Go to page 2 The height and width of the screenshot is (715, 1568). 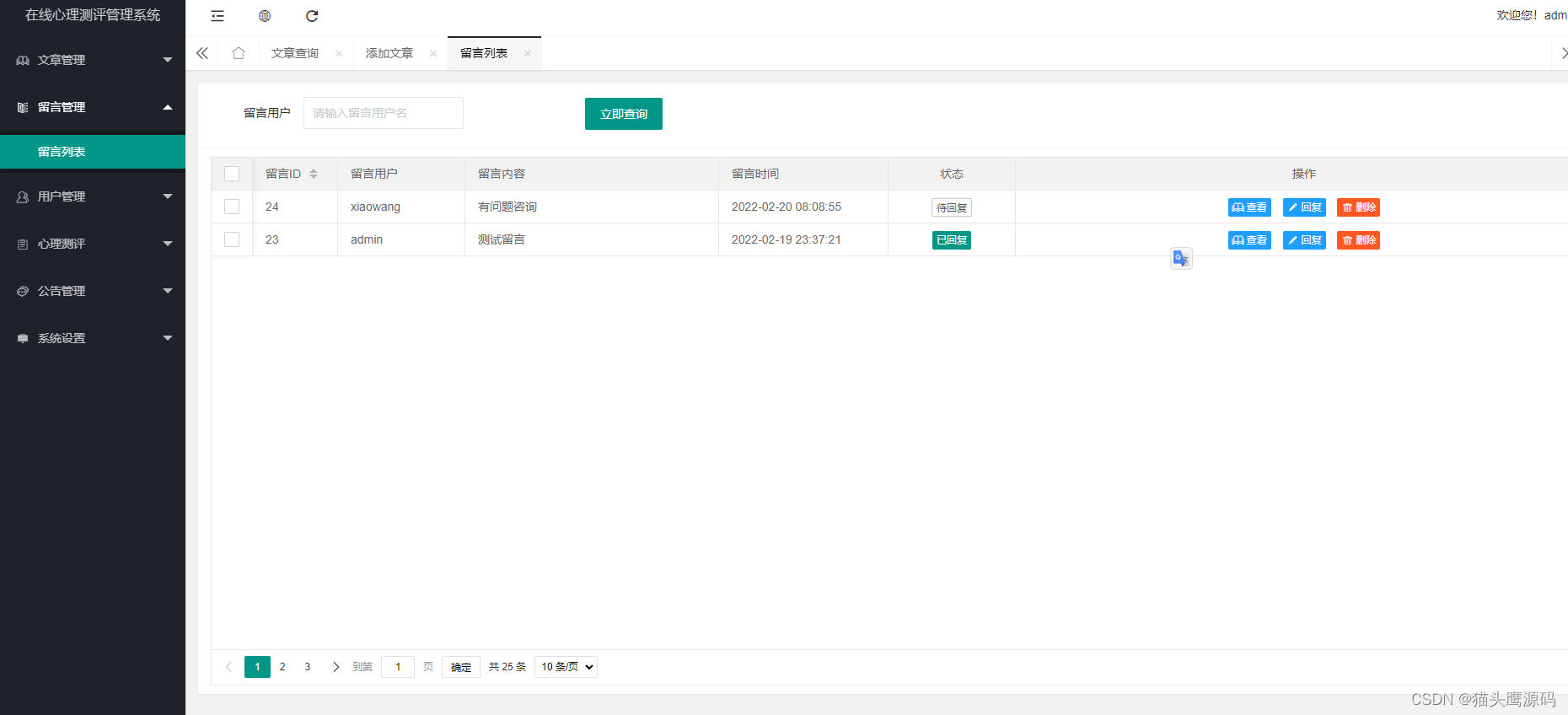282,667
